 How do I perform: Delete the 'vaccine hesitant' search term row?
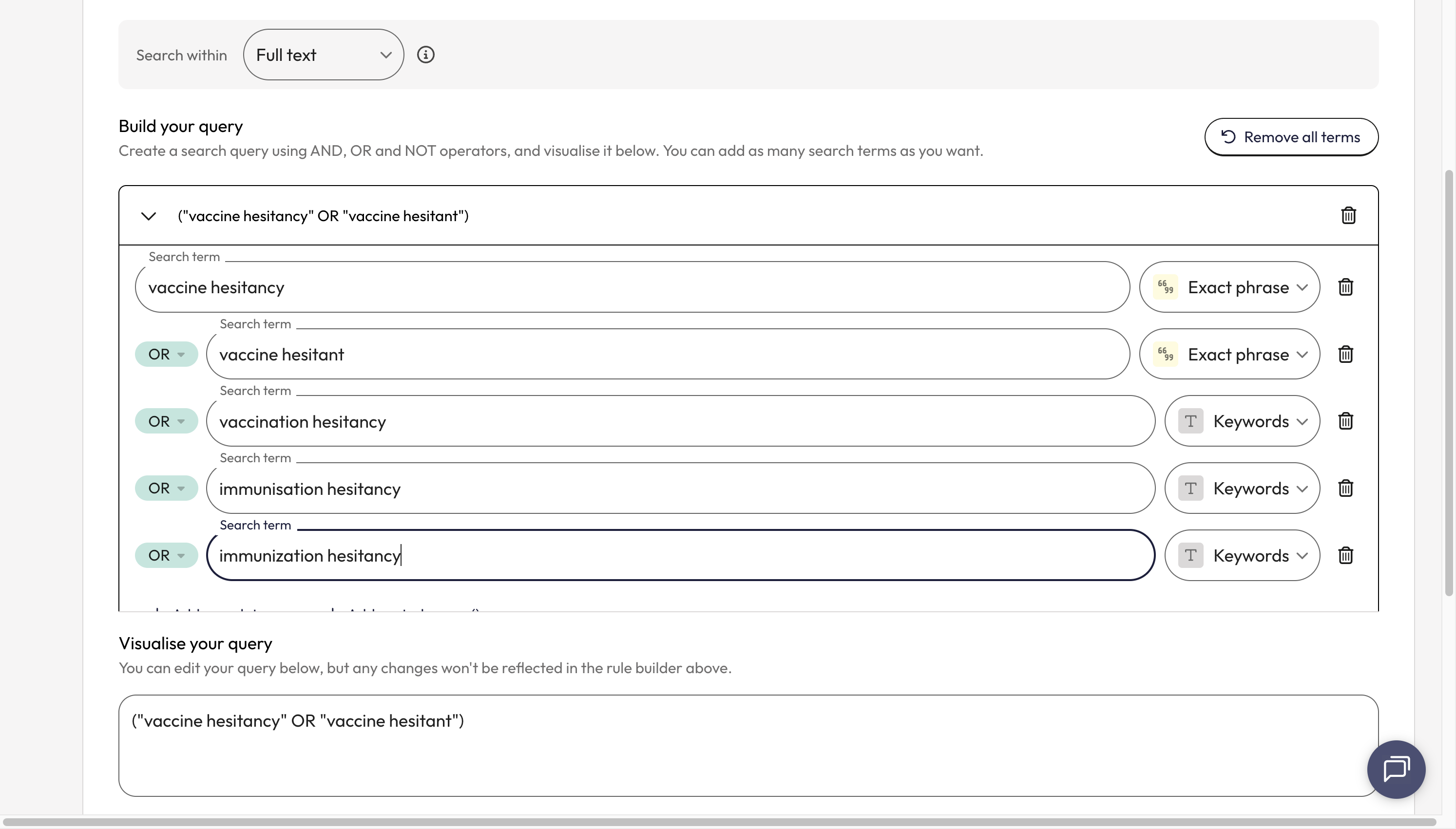pos(1345,354)
